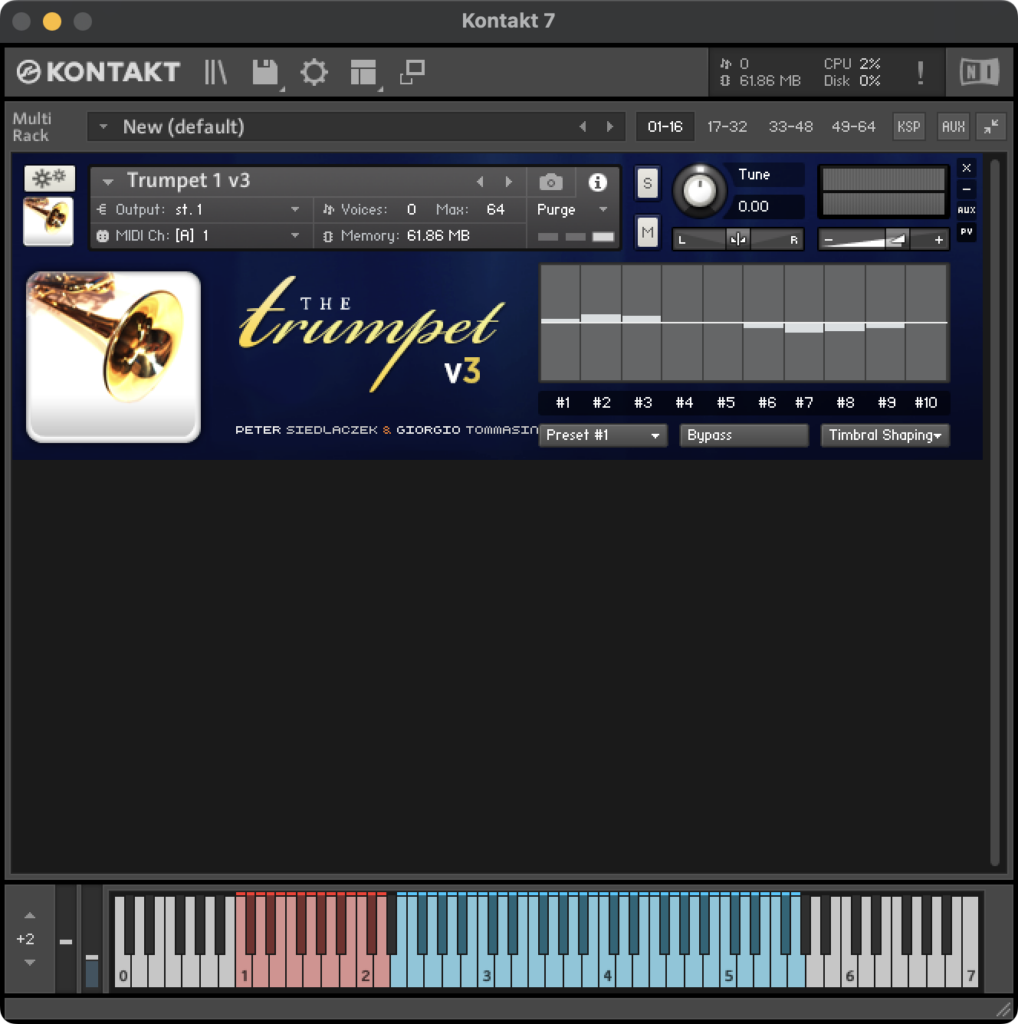Click the Bypass button
The height and width of the screenshot is (1024, 1018).
tap(744, 435)
